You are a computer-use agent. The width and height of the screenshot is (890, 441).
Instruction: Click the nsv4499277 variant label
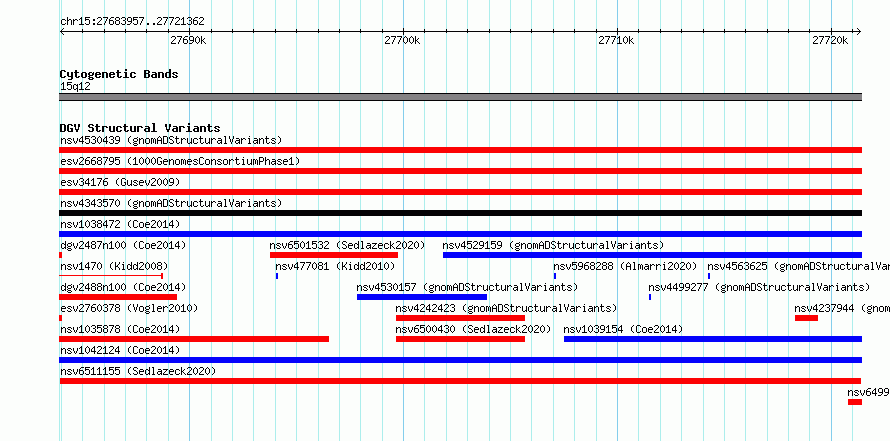pos(759,287)
